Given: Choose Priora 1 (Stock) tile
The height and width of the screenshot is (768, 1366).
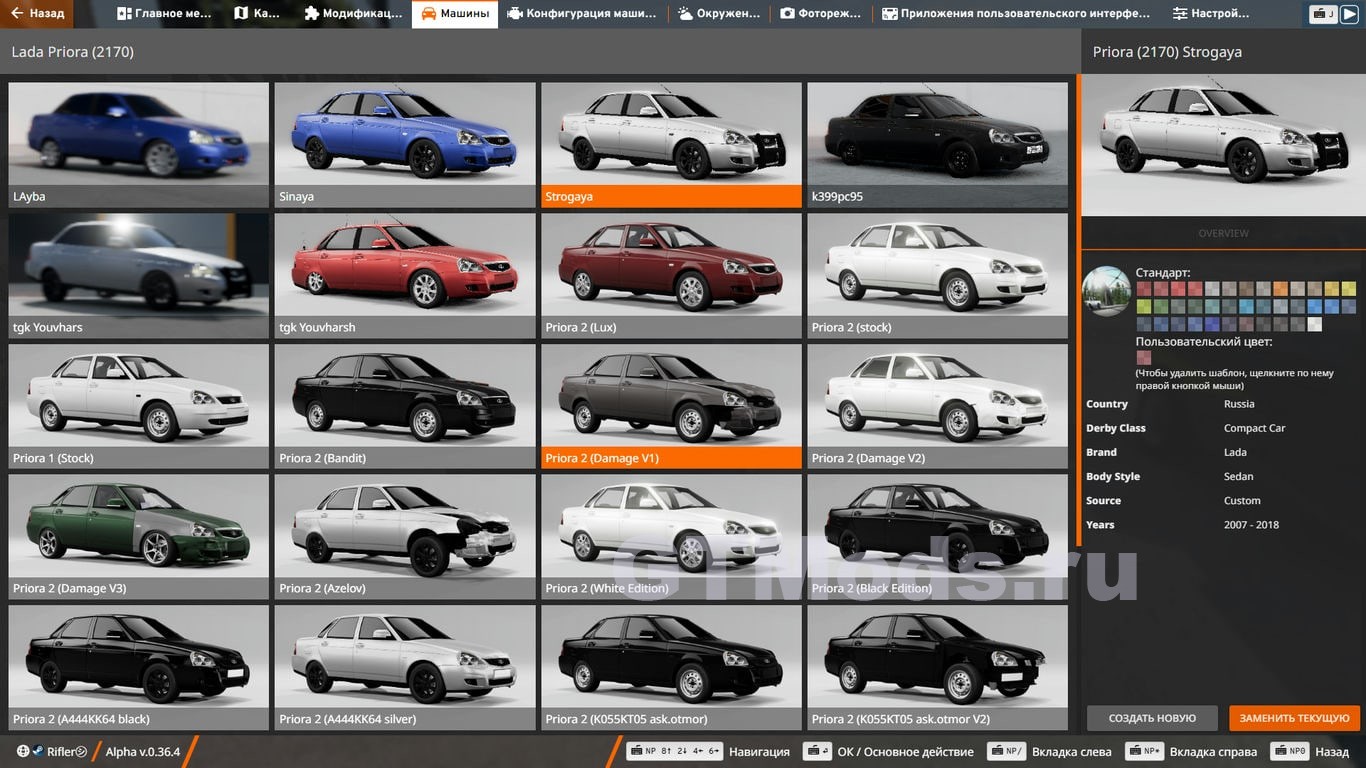Looking at the screenshot, I should coord(139,406).
